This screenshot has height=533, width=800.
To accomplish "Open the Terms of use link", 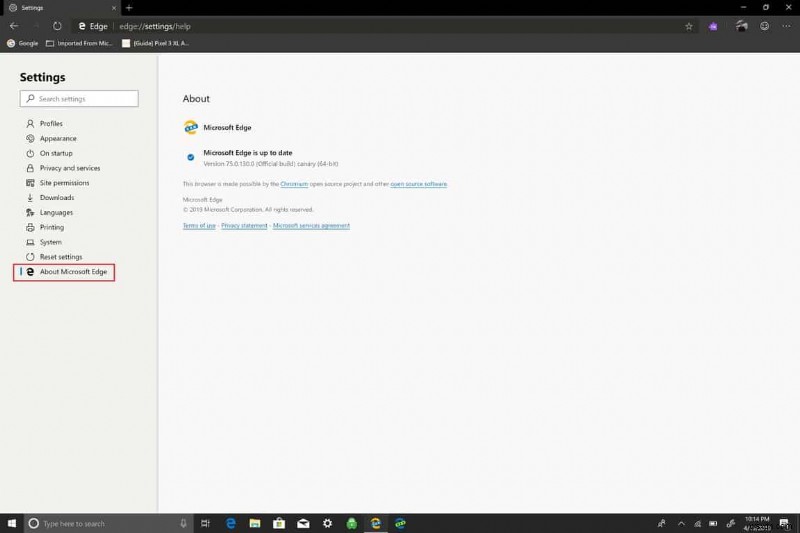I will [199, 225].
